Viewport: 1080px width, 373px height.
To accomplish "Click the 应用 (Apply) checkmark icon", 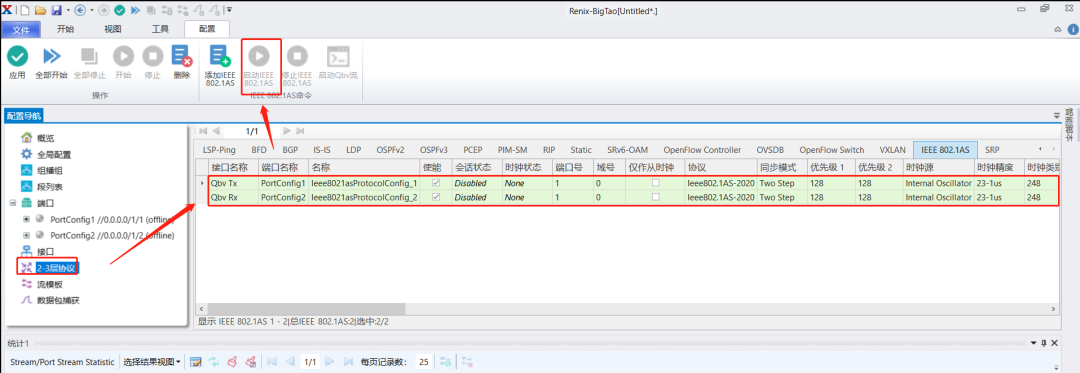I will pos(17,56).
